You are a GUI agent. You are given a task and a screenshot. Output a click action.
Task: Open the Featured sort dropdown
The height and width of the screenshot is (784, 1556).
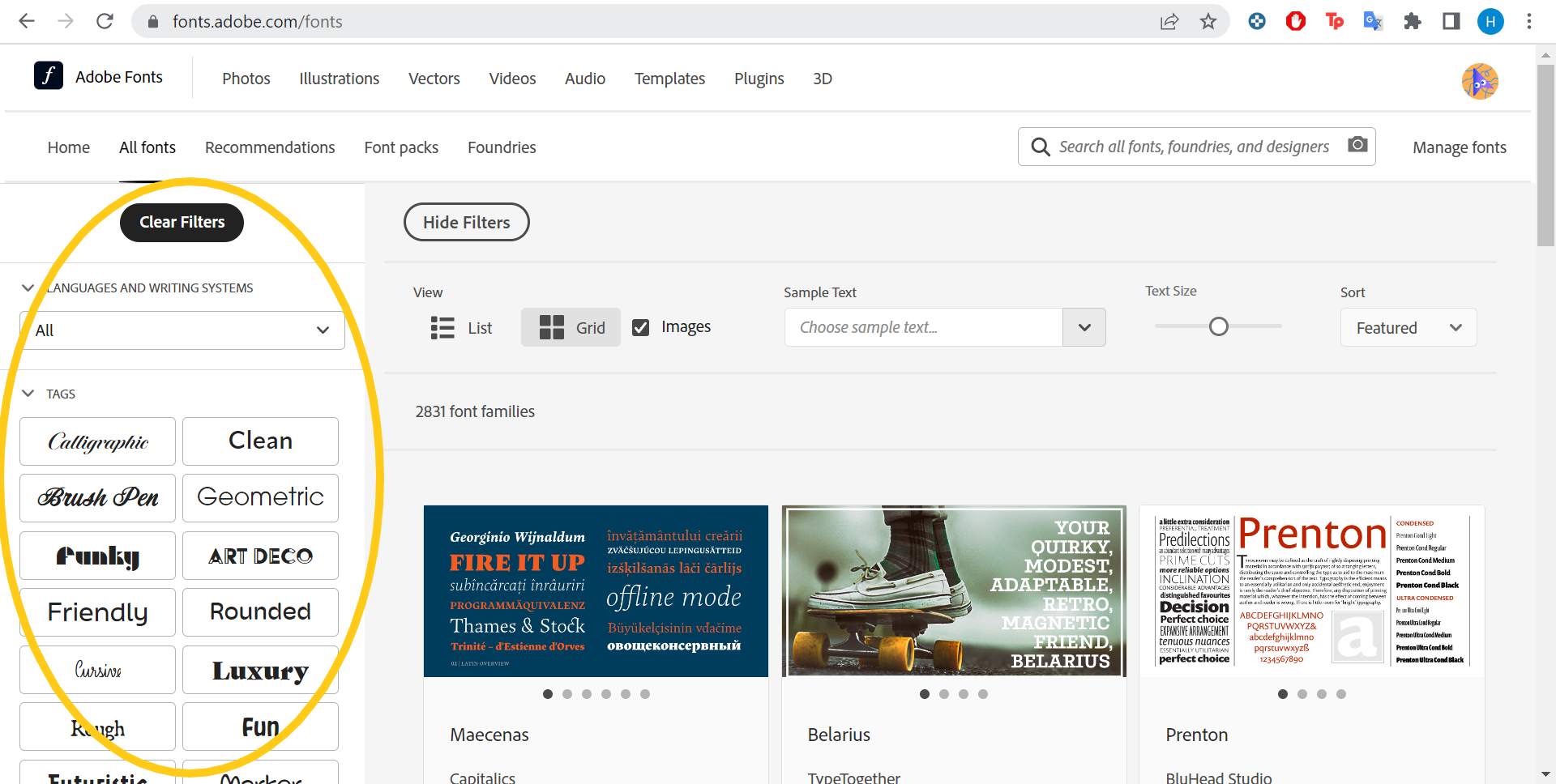pos(1409,327)
